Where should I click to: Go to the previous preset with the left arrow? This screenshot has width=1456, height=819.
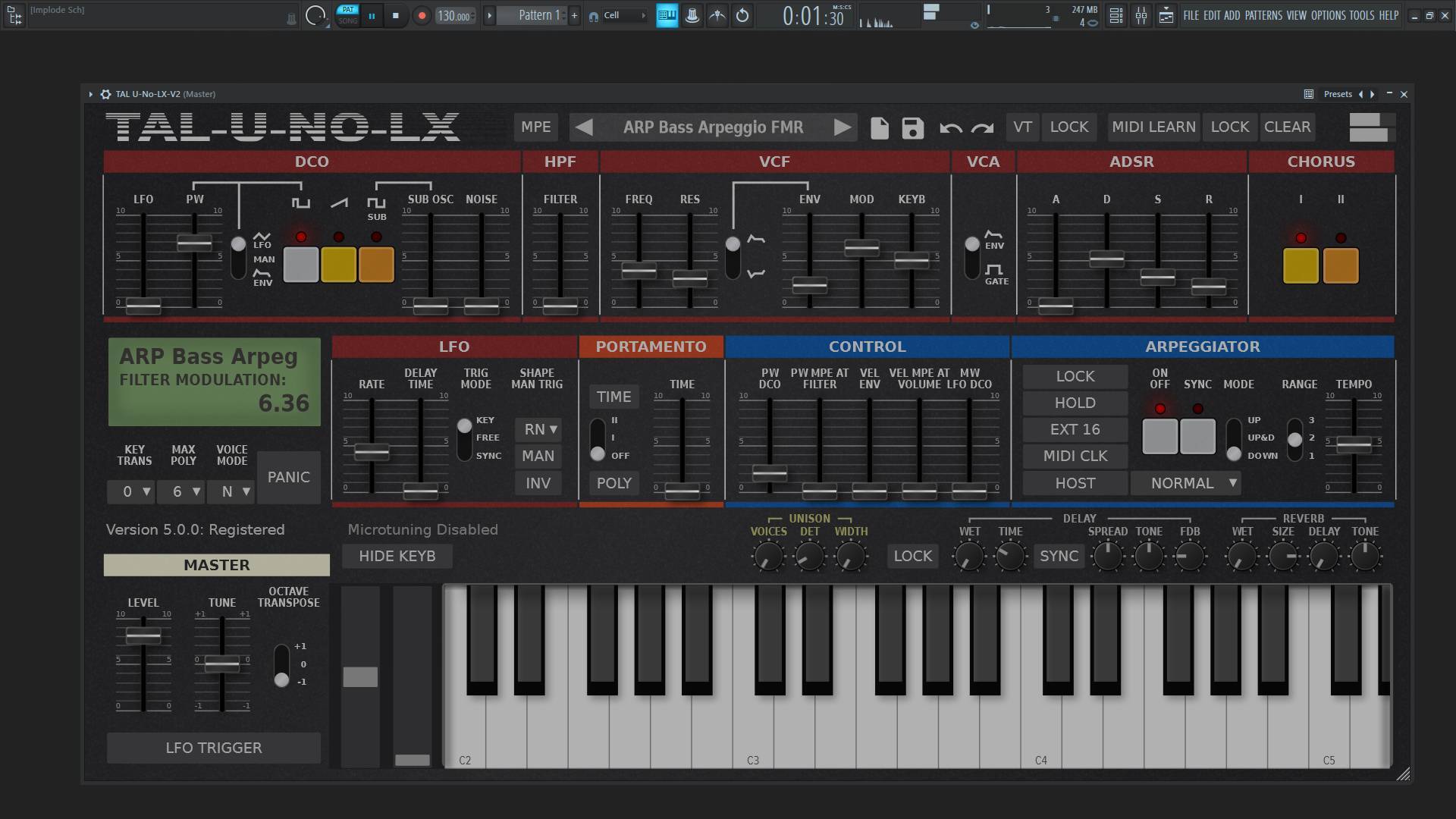pos(583,127)
